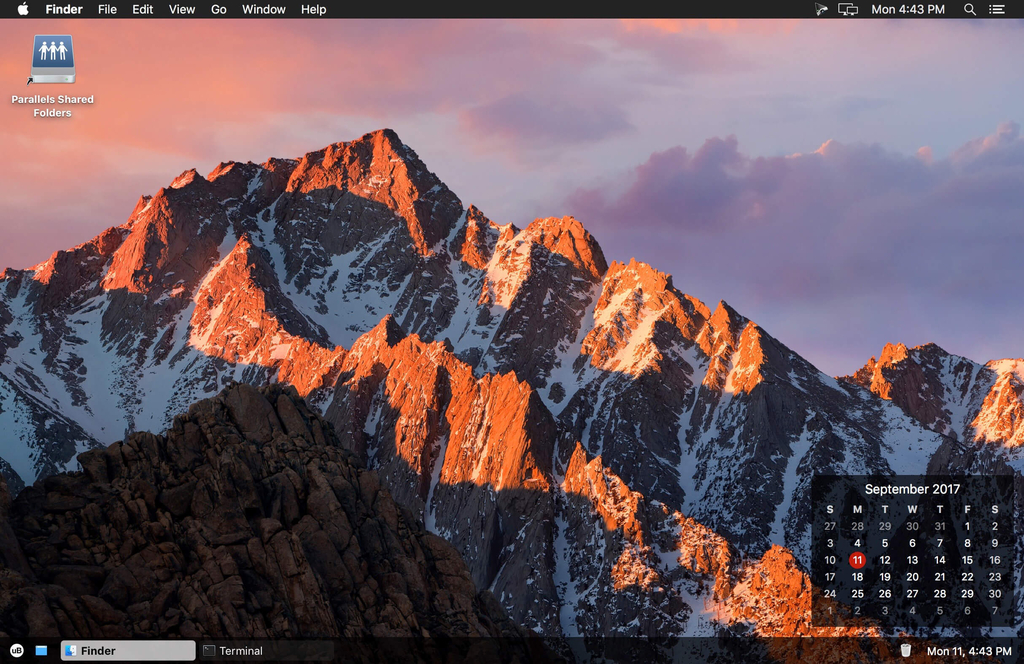Open the Apple menu

[x=23, y=9]
